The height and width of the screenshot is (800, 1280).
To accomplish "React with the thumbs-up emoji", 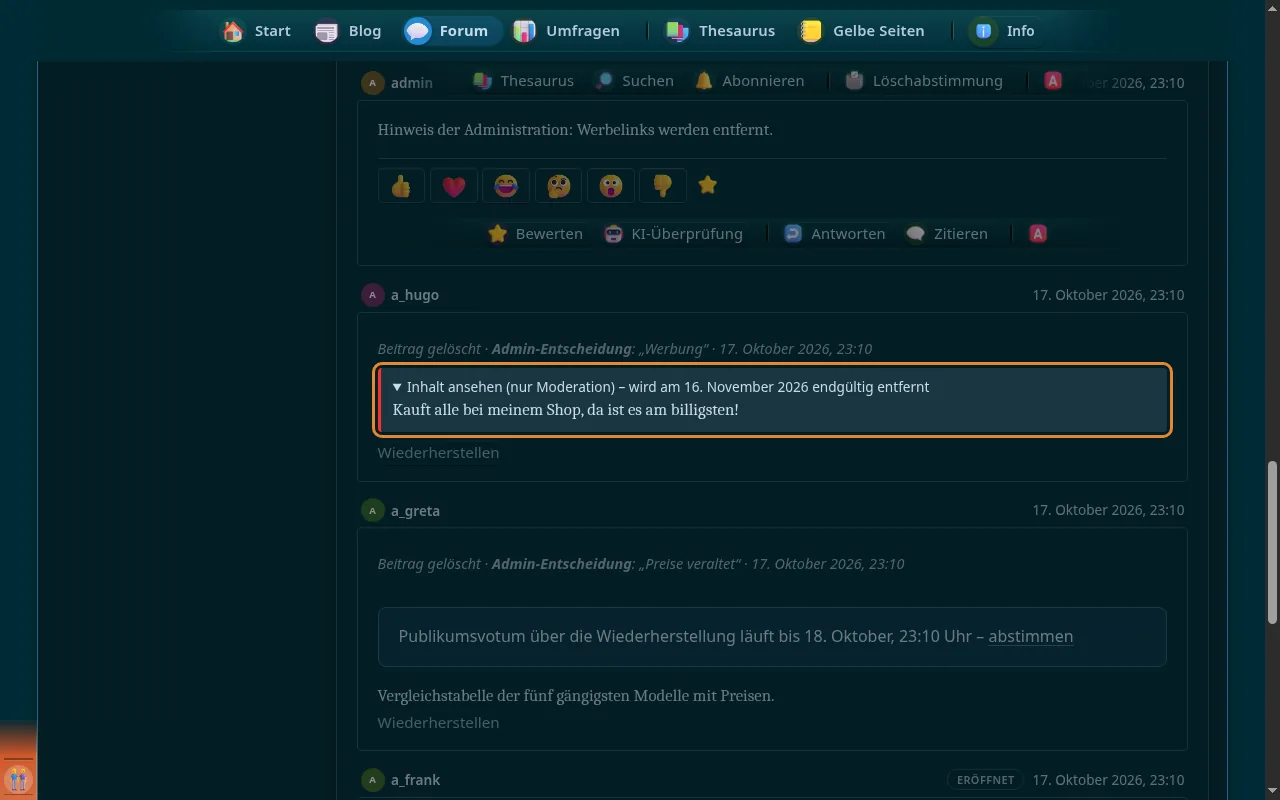I will [402, 185].
